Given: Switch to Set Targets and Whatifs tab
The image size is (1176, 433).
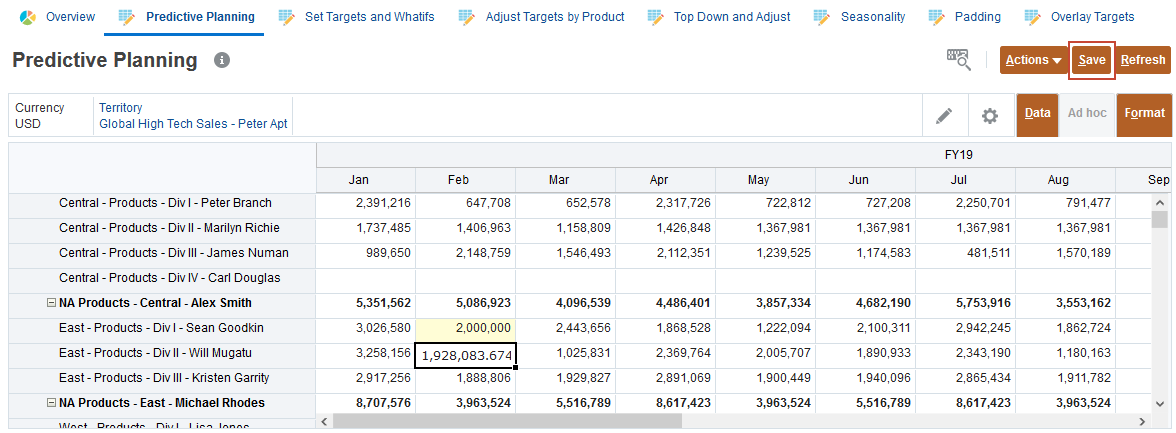Looking at the screenshot, I should (369, 17).
